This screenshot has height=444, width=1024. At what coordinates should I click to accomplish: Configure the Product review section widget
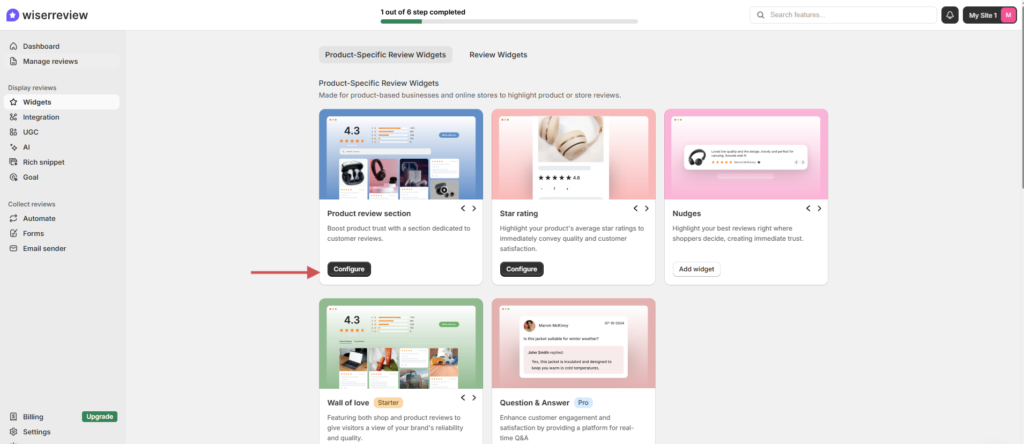(x=349, y=269)
